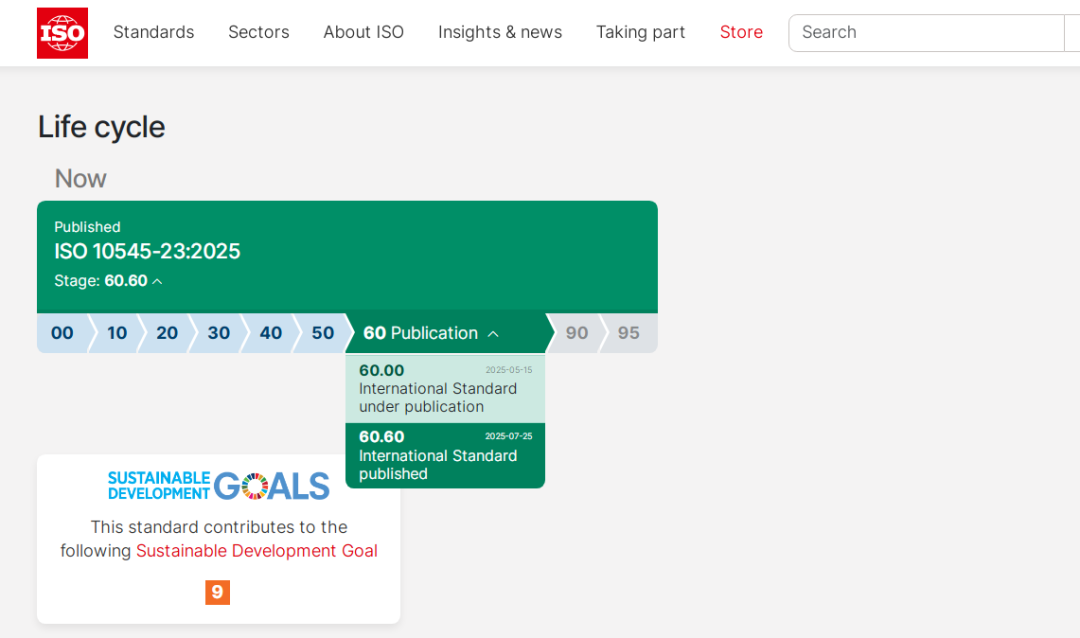Select life cycle stage 20
Screen dimensions: 1080x638
point(167,333)
